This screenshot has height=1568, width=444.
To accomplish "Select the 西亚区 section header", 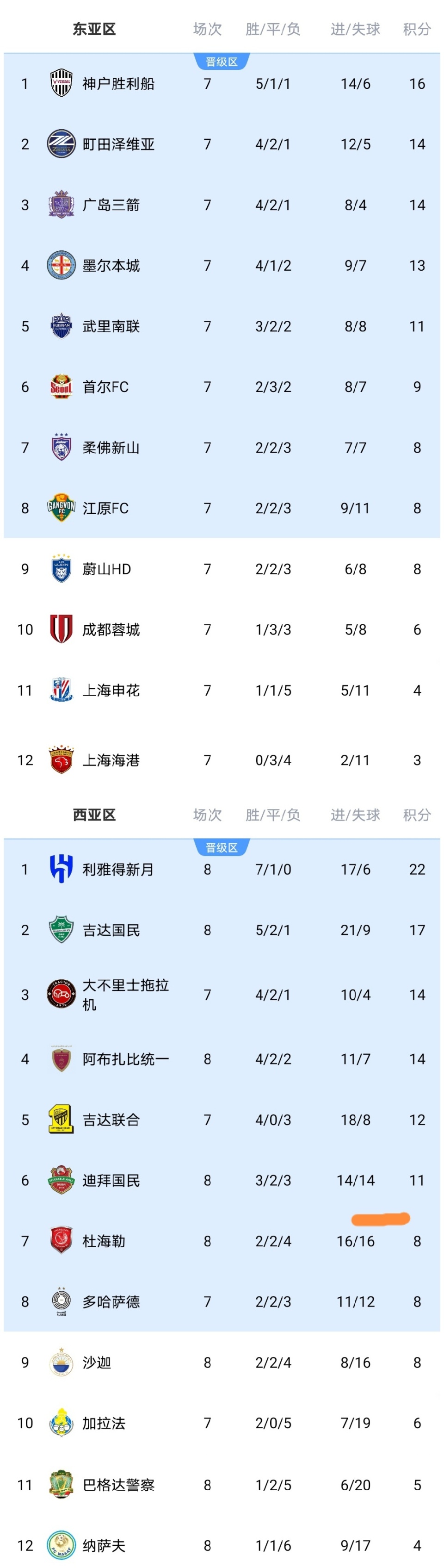I will (94, 815).
